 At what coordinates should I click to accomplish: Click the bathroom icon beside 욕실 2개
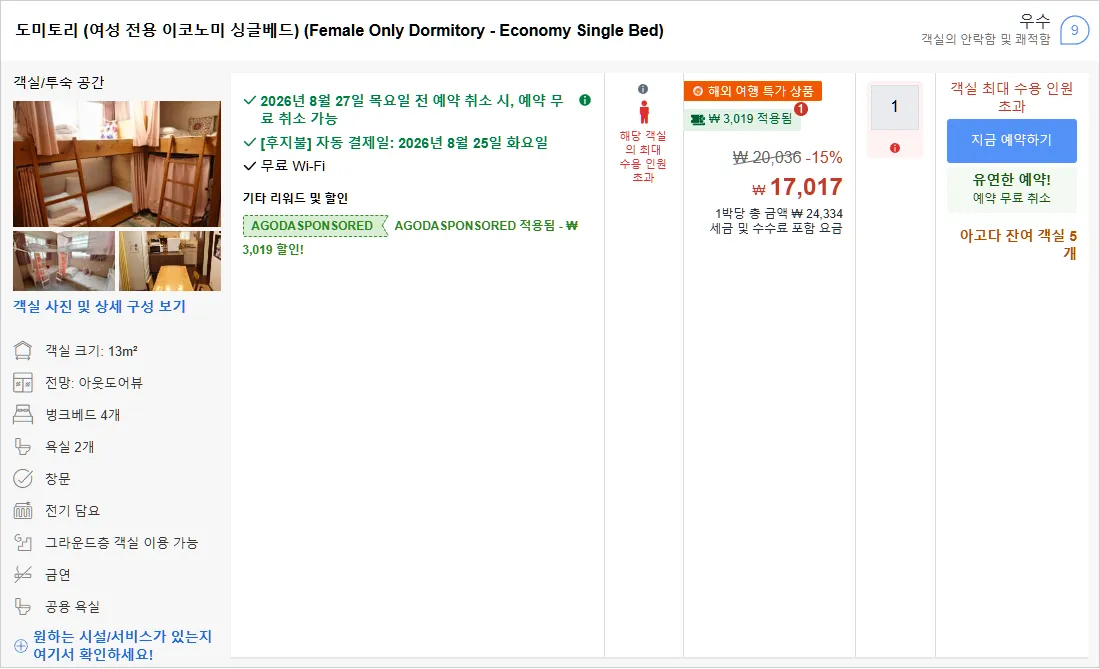pos(23,447)
